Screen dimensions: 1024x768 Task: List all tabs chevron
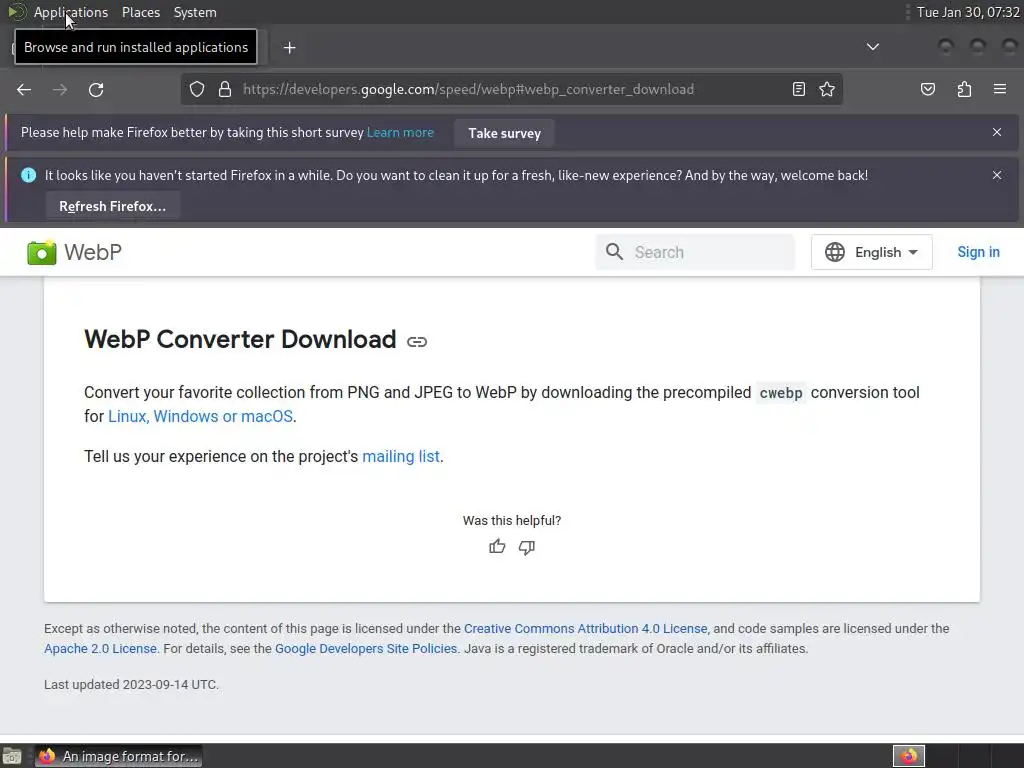[x=872, y=47]
